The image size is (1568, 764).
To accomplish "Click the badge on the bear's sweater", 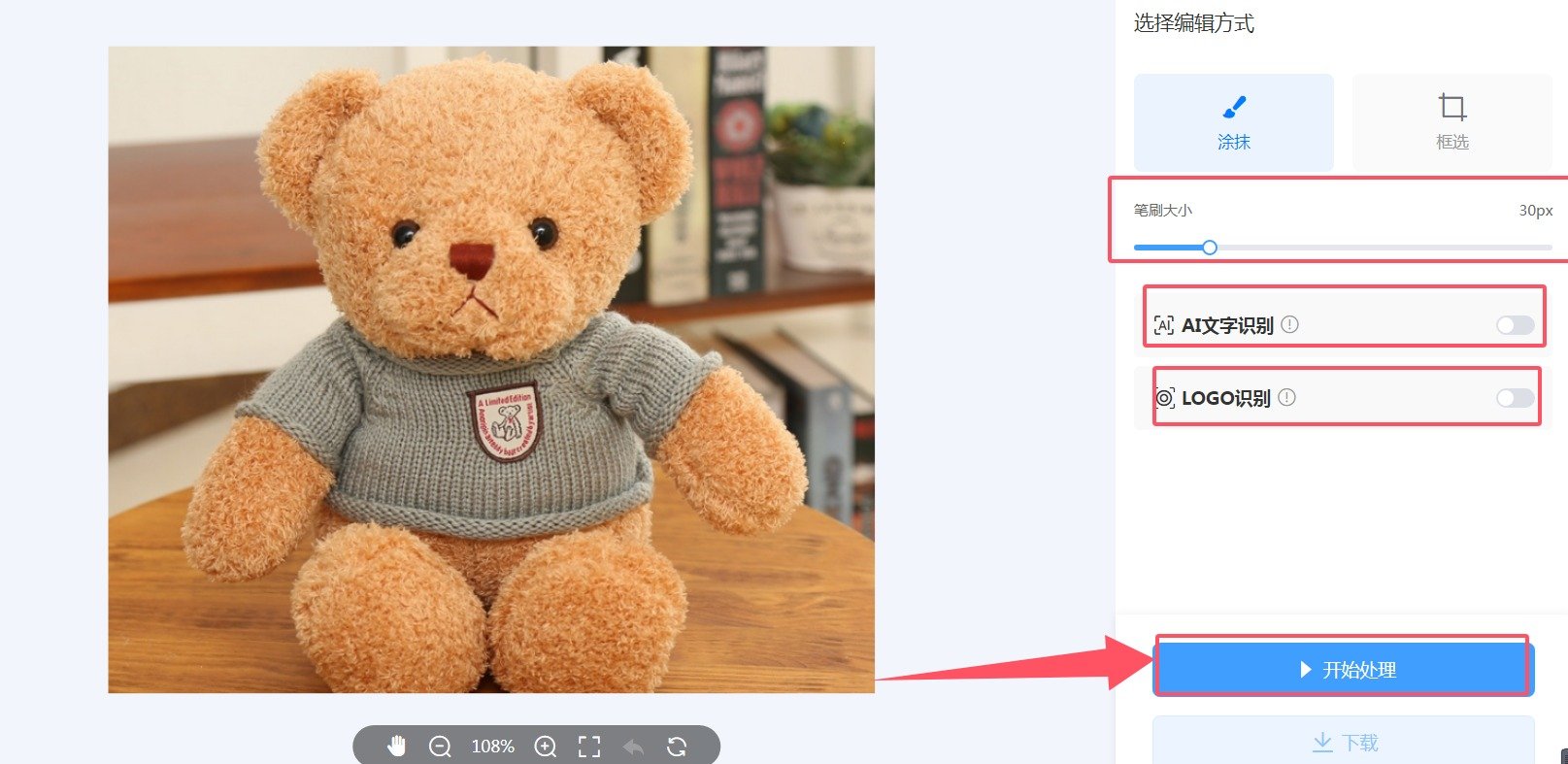I will point(503,422).
